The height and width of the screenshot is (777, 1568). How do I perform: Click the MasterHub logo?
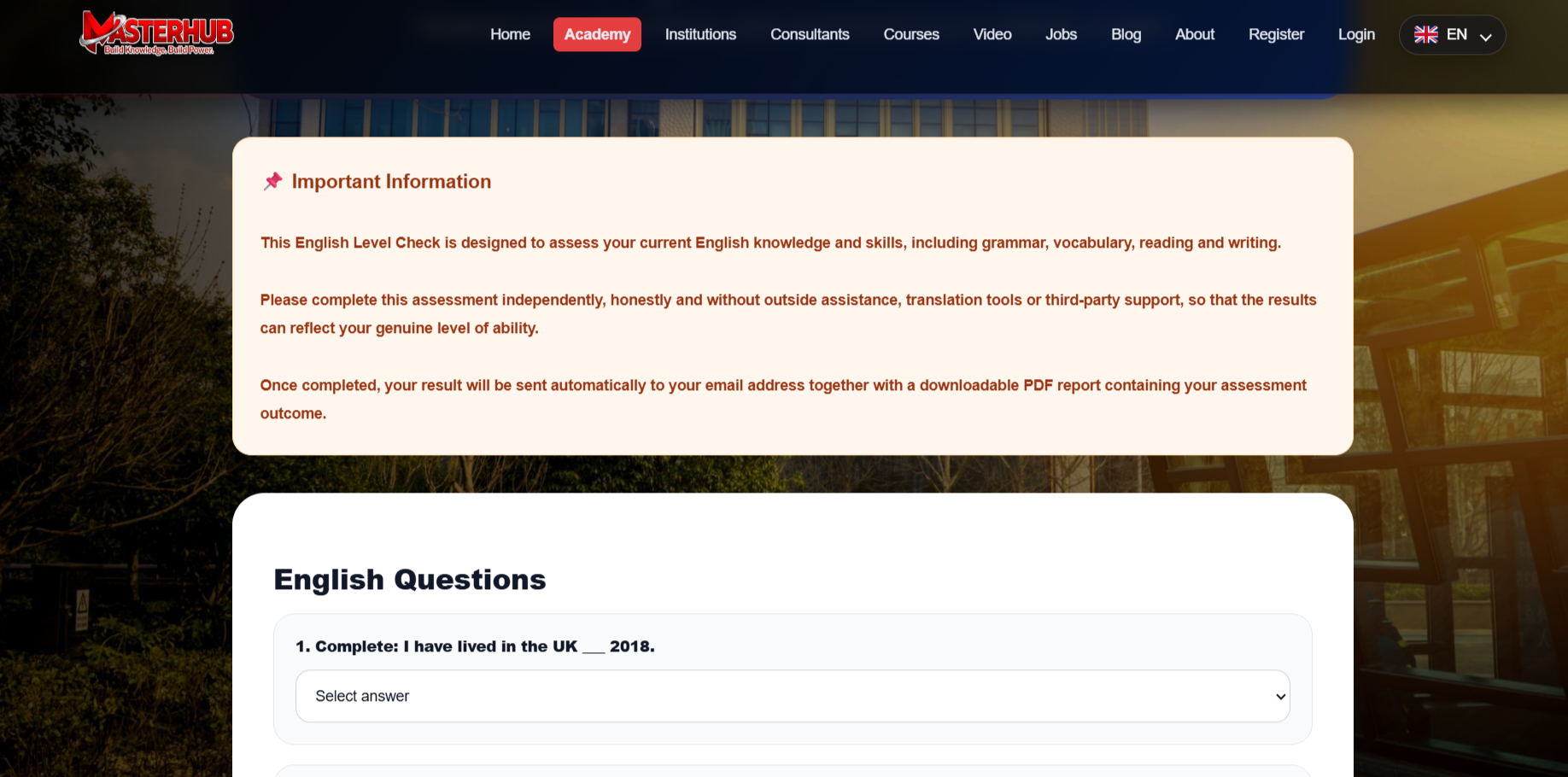pyautogui.click(x=157, y=33)
